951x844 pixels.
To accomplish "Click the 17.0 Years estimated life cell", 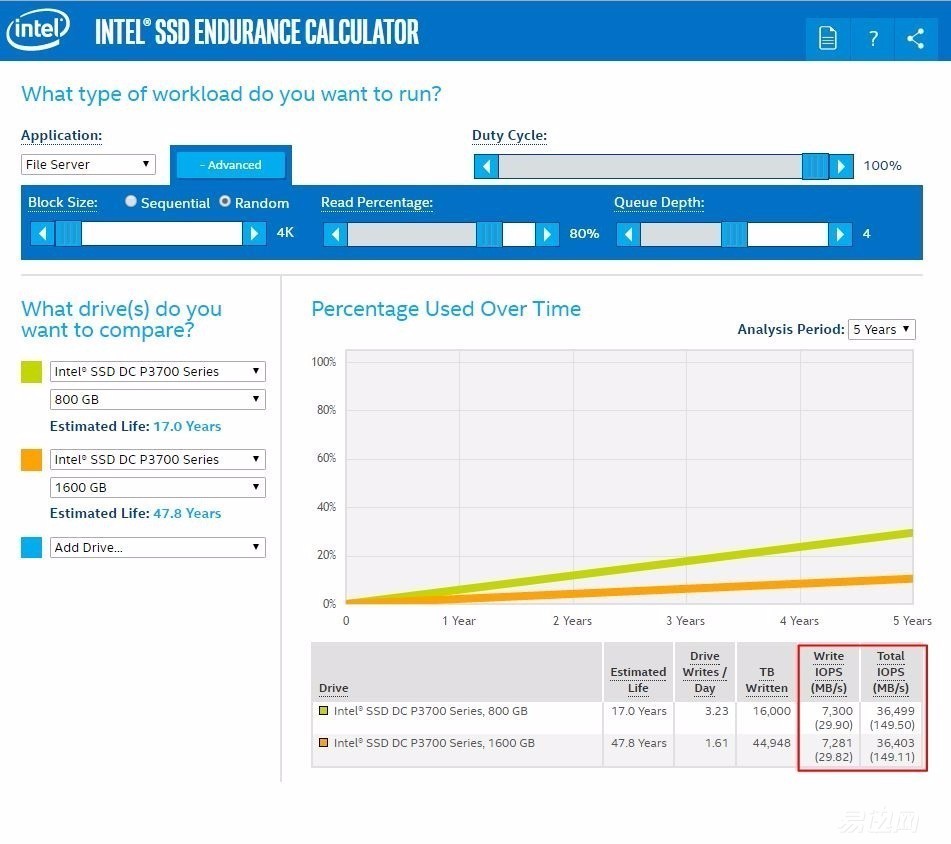I will click(639, 711).
